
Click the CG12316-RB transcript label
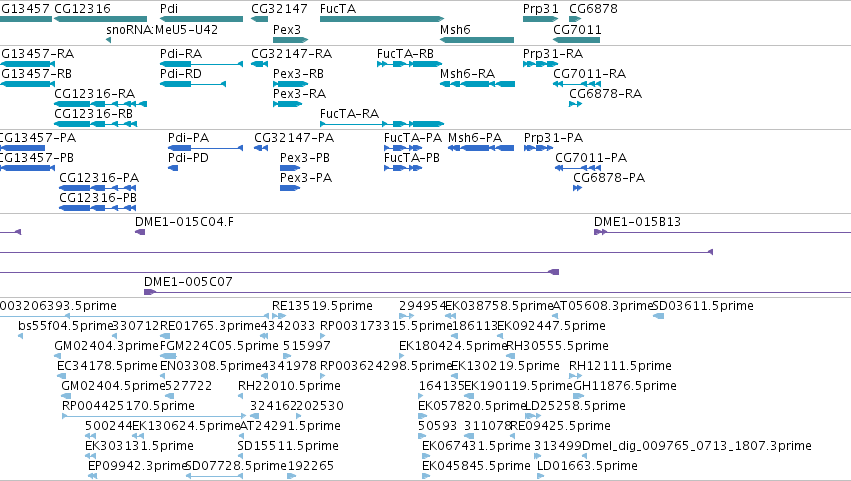pyautogui.click(x=93, y=113)
